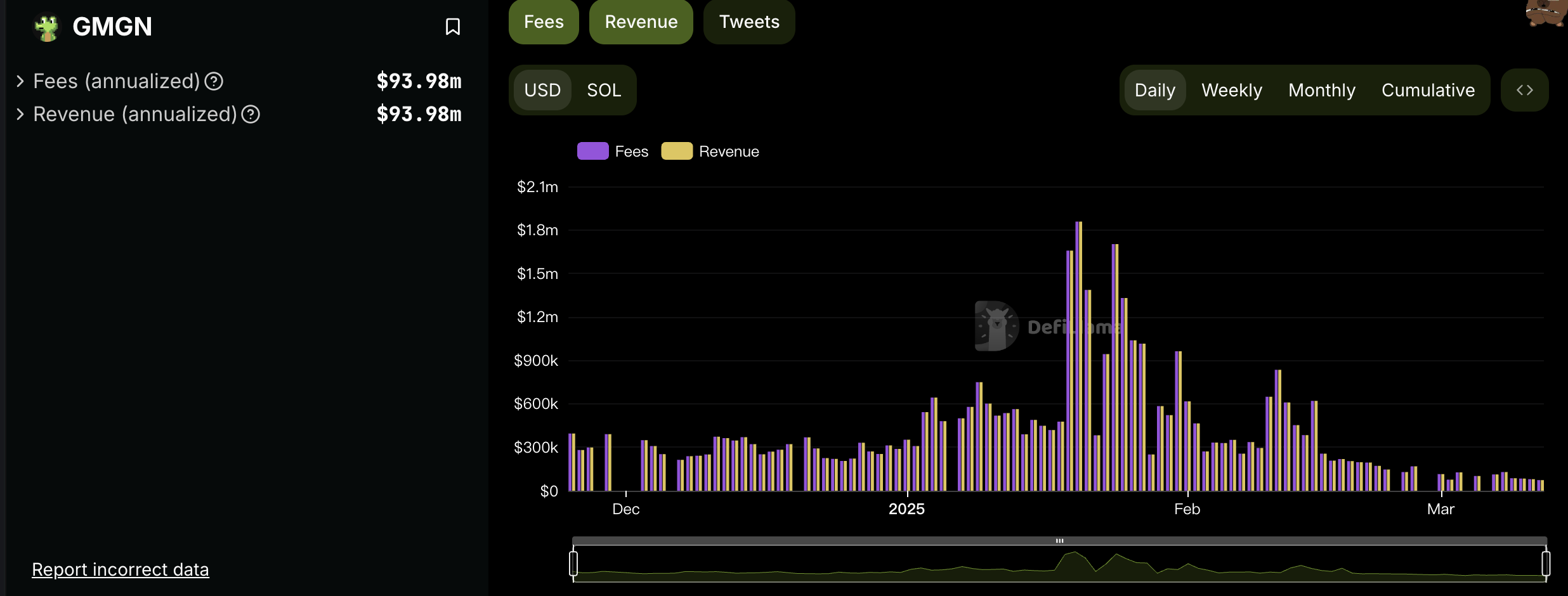Click the DefiLlama watermark logo
This screenshot has height=596, width=1568.
click(x=996, y=326)
